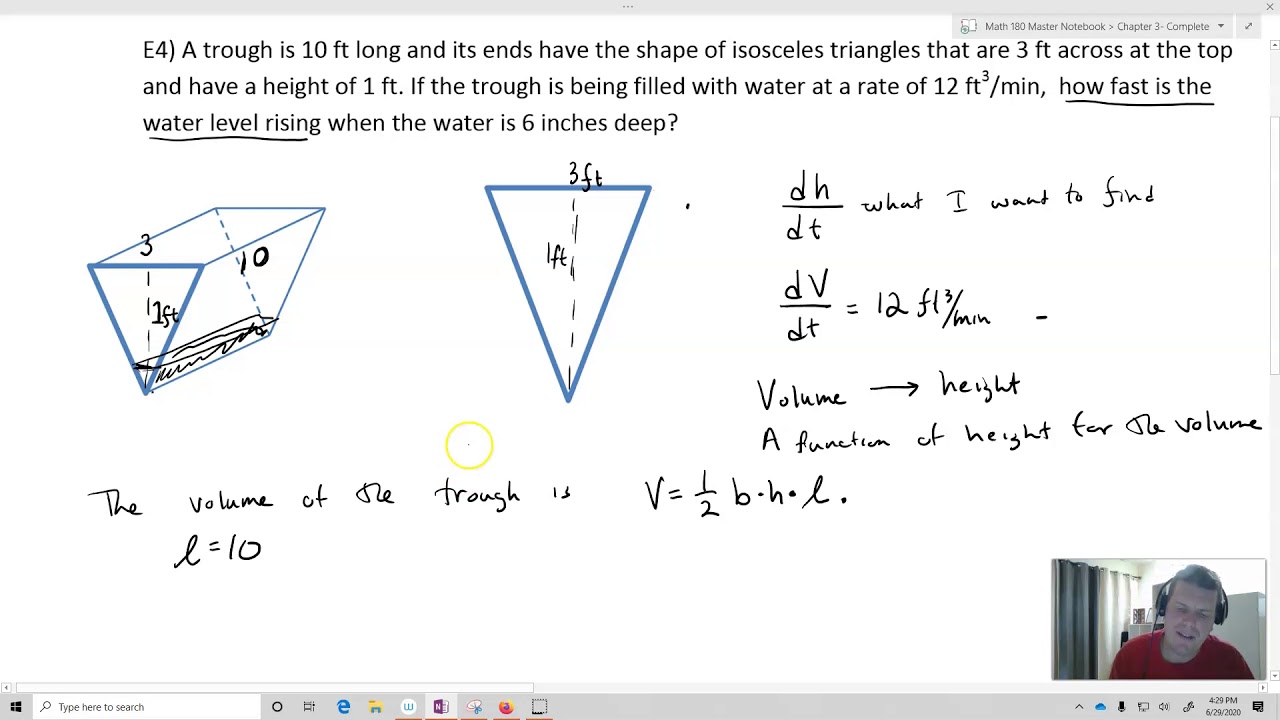Viewport: 1280px width, 720px height.
Task: Click the "3ft" label above the triangle
Action: click(x=585, y=176)
